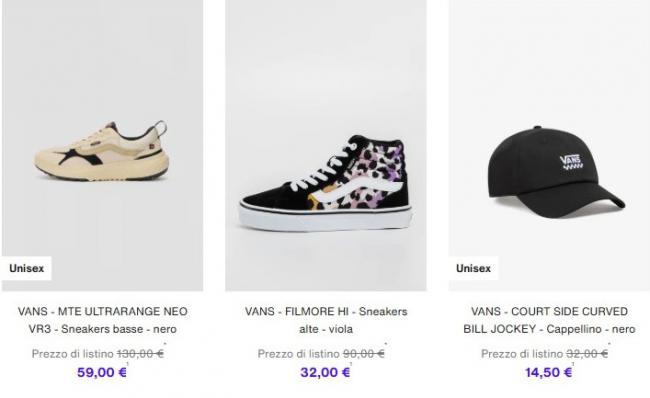Click "Prezzo di listino" under the Ultrarange sneaker
Image resolution: width=650 pixels, height=398 pixels.
pos(73,354)
